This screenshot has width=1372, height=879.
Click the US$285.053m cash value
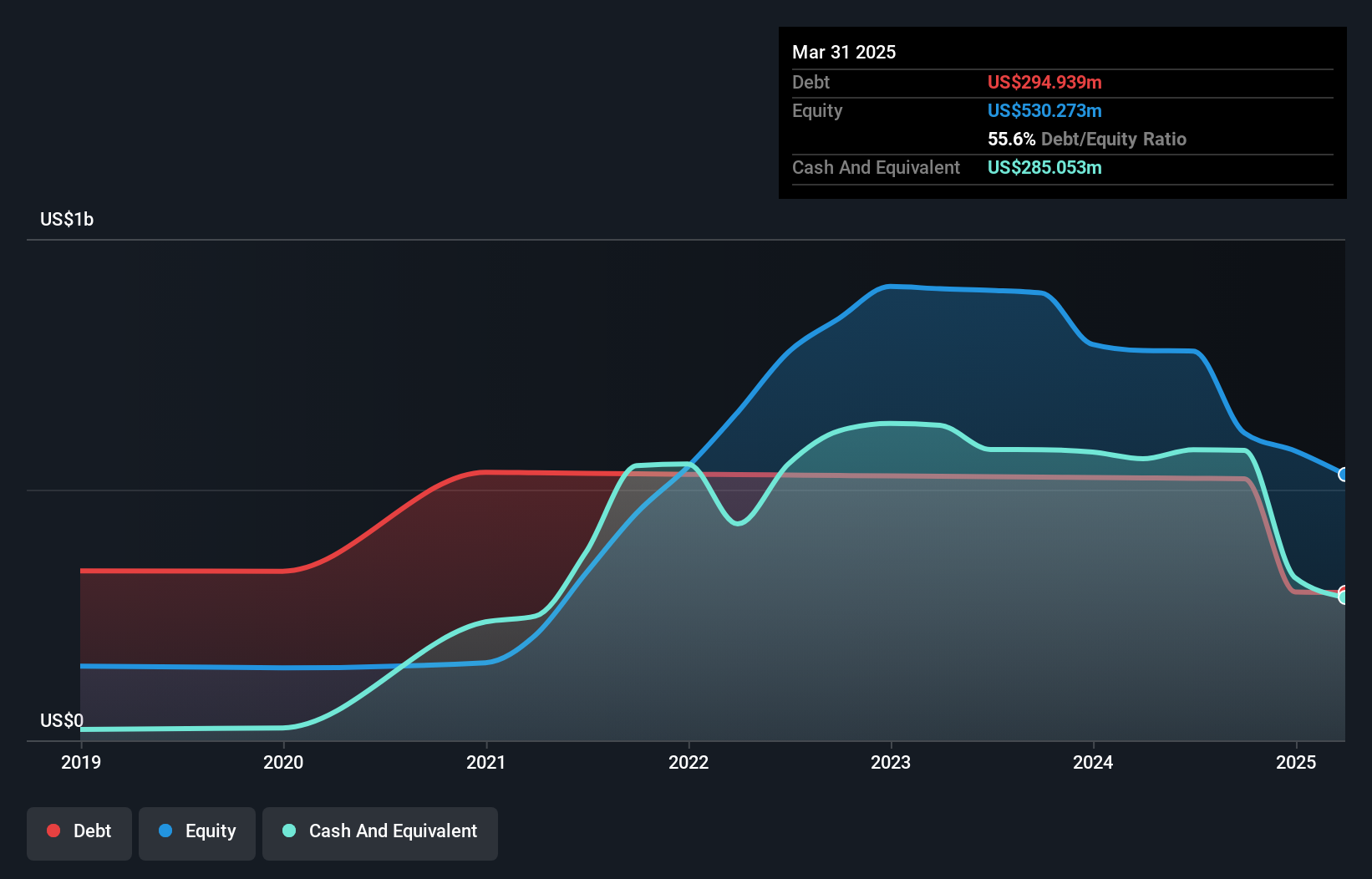[1044, 167]
